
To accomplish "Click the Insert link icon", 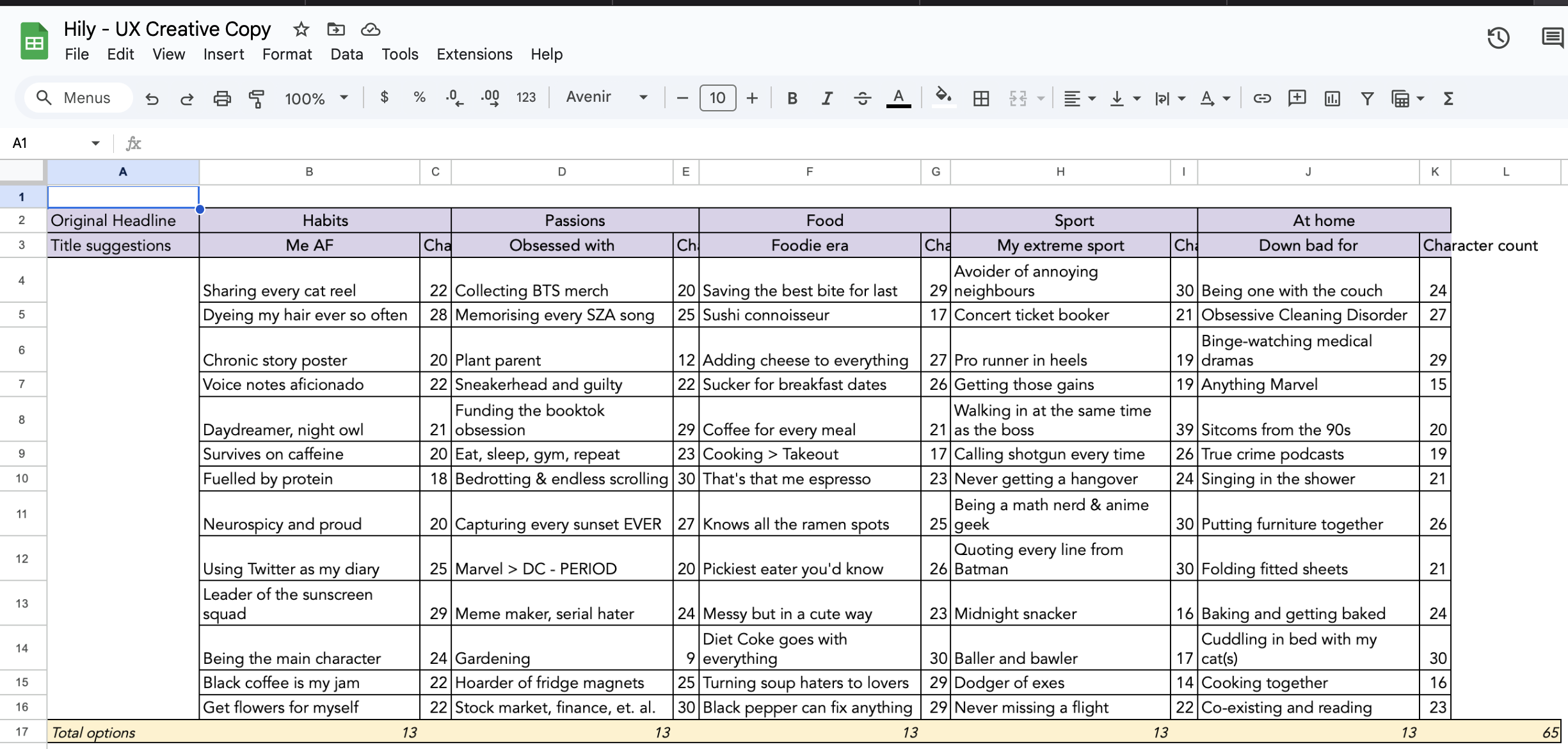I will pos(1261,99).
